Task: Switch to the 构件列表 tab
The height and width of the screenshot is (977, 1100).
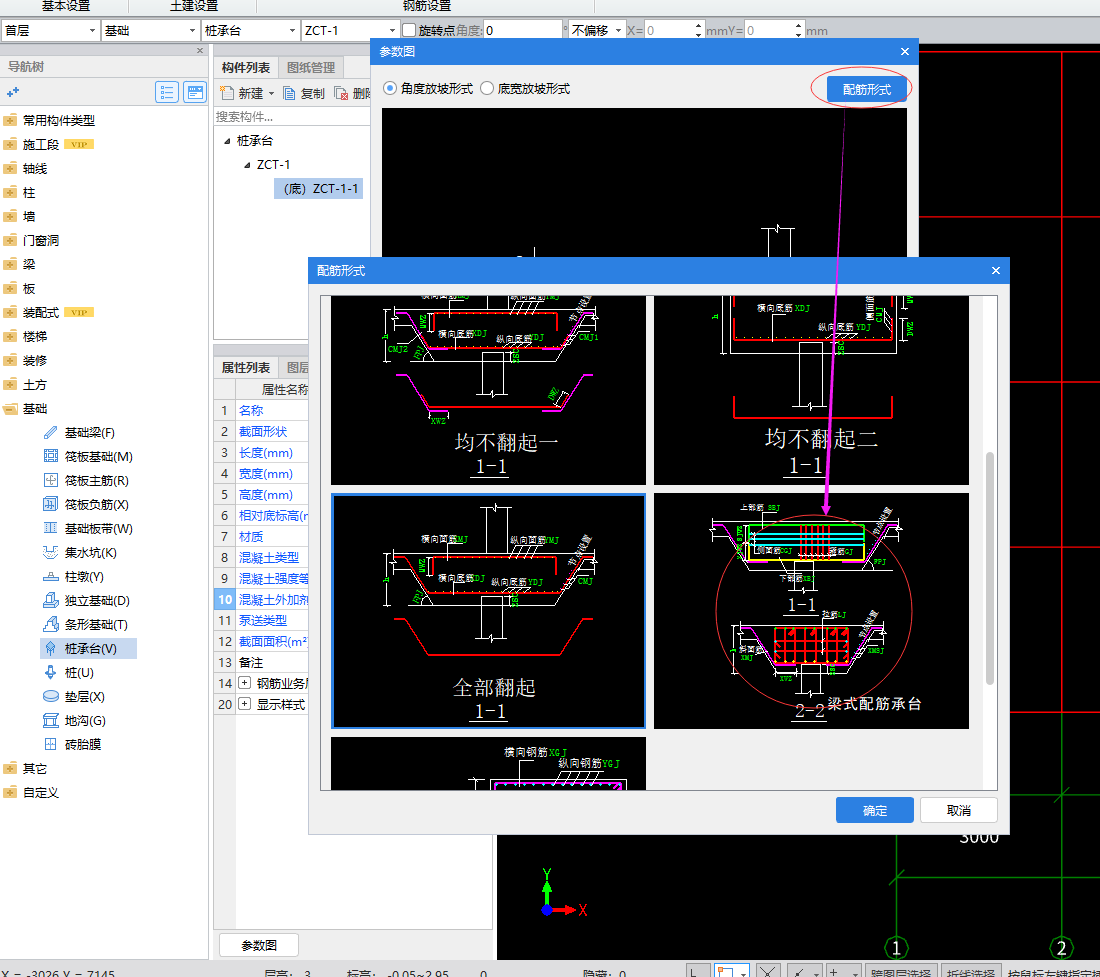Action: tap(246, 68)
